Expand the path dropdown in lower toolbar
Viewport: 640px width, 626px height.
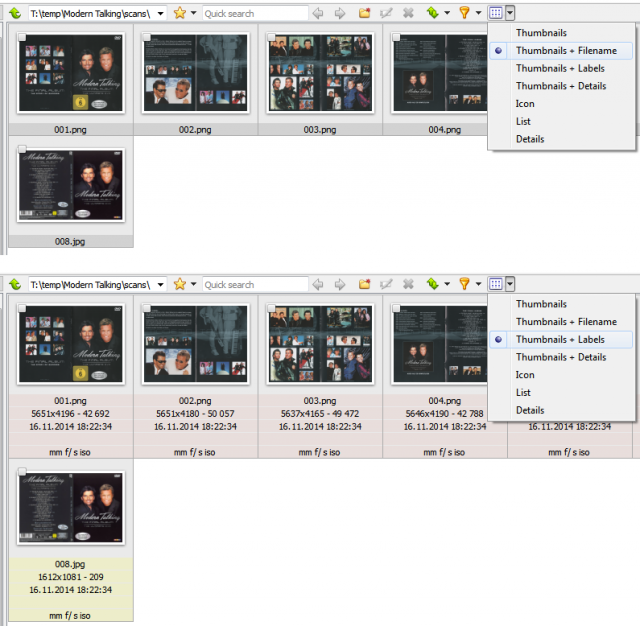(161, 284)
